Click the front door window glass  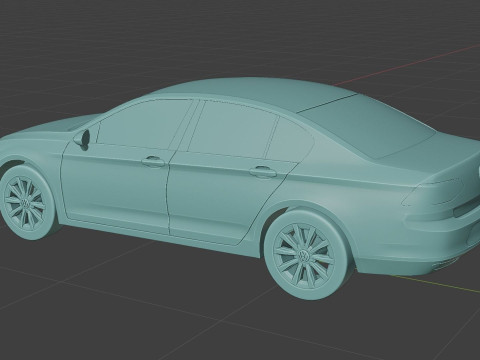coord(143,124)
